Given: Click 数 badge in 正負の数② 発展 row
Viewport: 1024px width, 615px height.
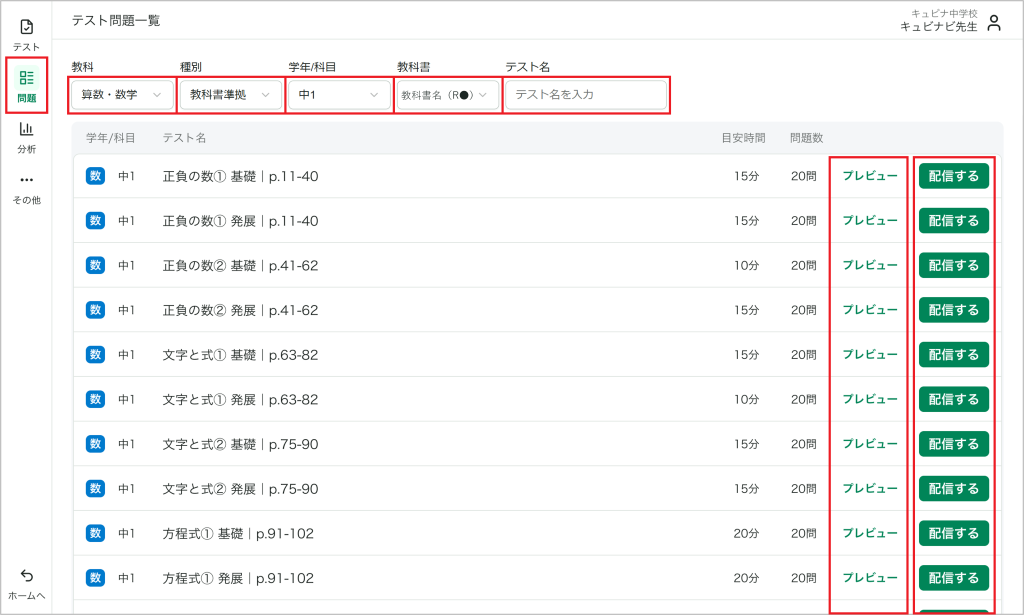Looking at the screenshot, I should click(95, 309).
